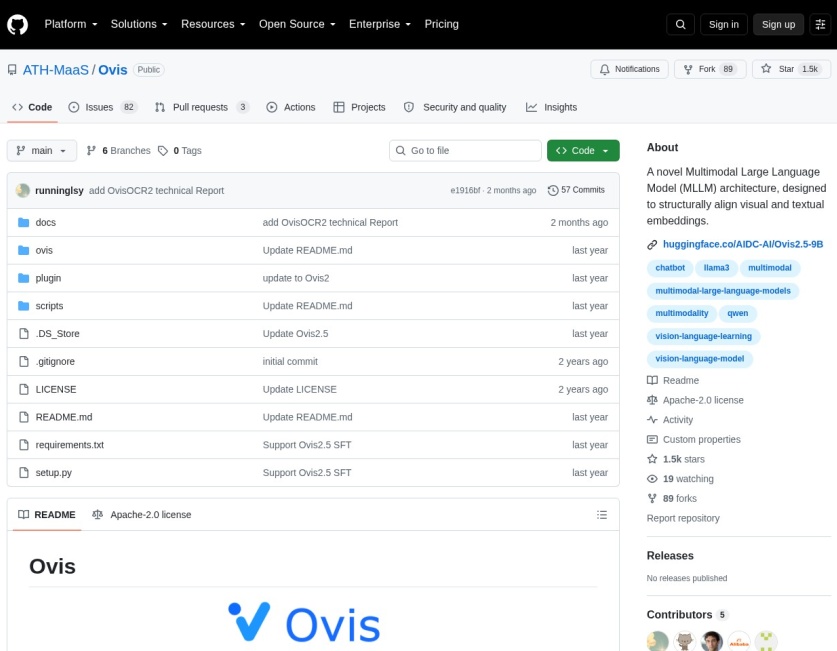The image size is (837, 651).
Task: Switch to the Apache-2.0 license README tab
Action: 141,515
